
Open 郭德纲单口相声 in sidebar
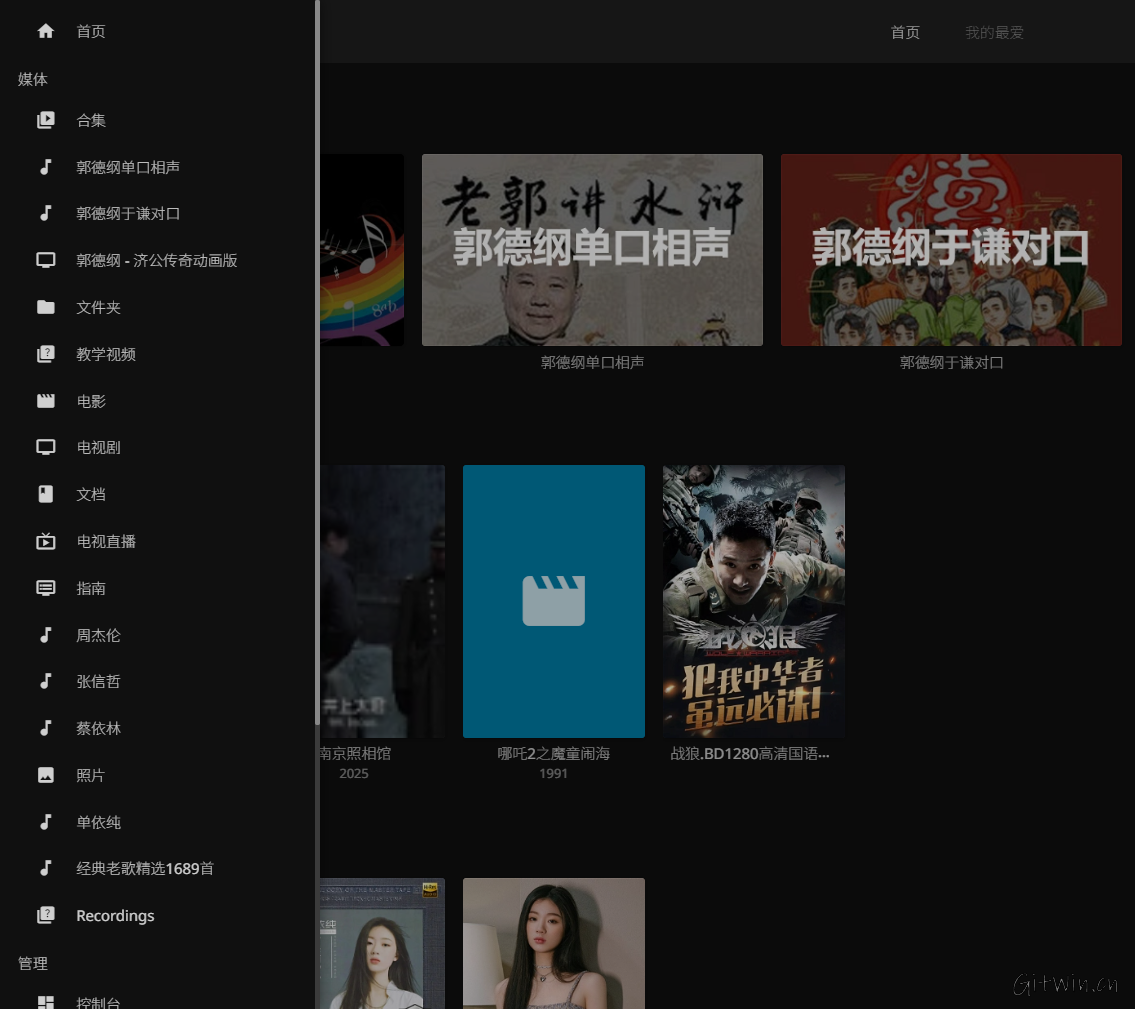(x=128, y=167)
